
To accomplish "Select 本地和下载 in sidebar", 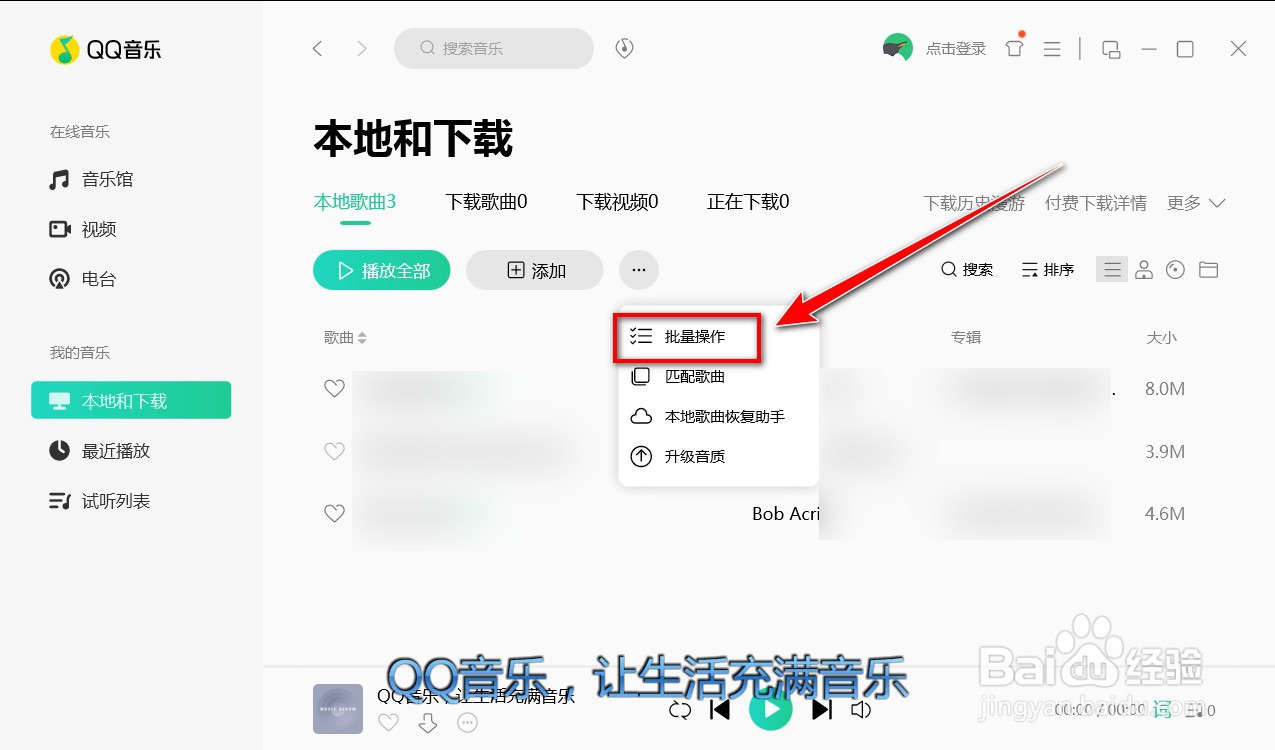I will 131,400.
